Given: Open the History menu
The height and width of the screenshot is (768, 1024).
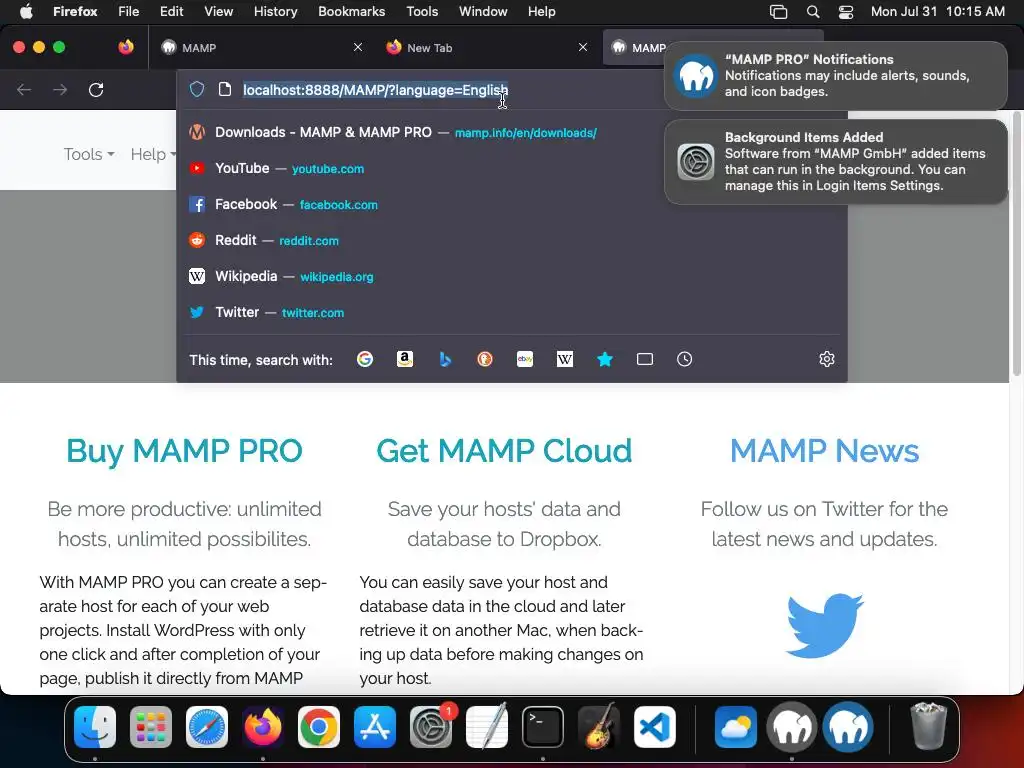Looking at the screenshot, I should pyautogui.click(x=276, y=11).
